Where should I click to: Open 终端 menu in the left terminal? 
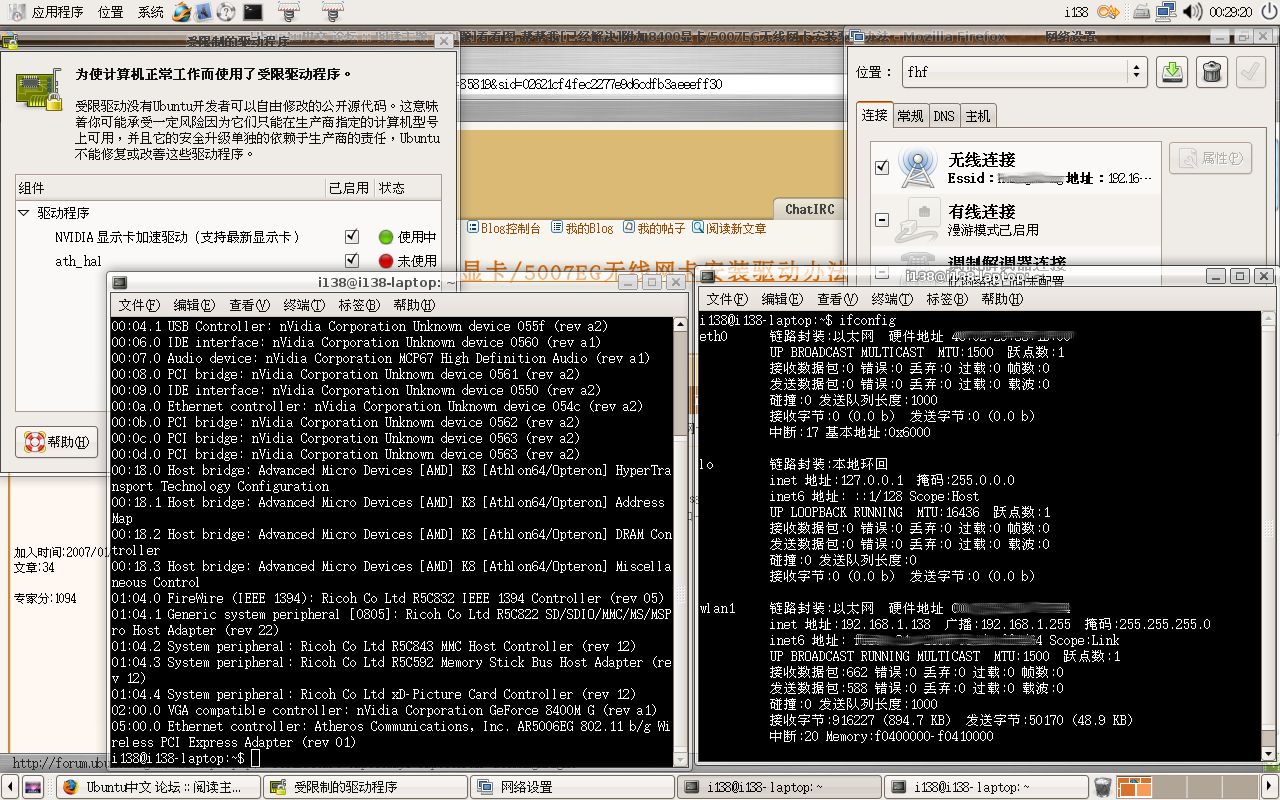point(304,305)
